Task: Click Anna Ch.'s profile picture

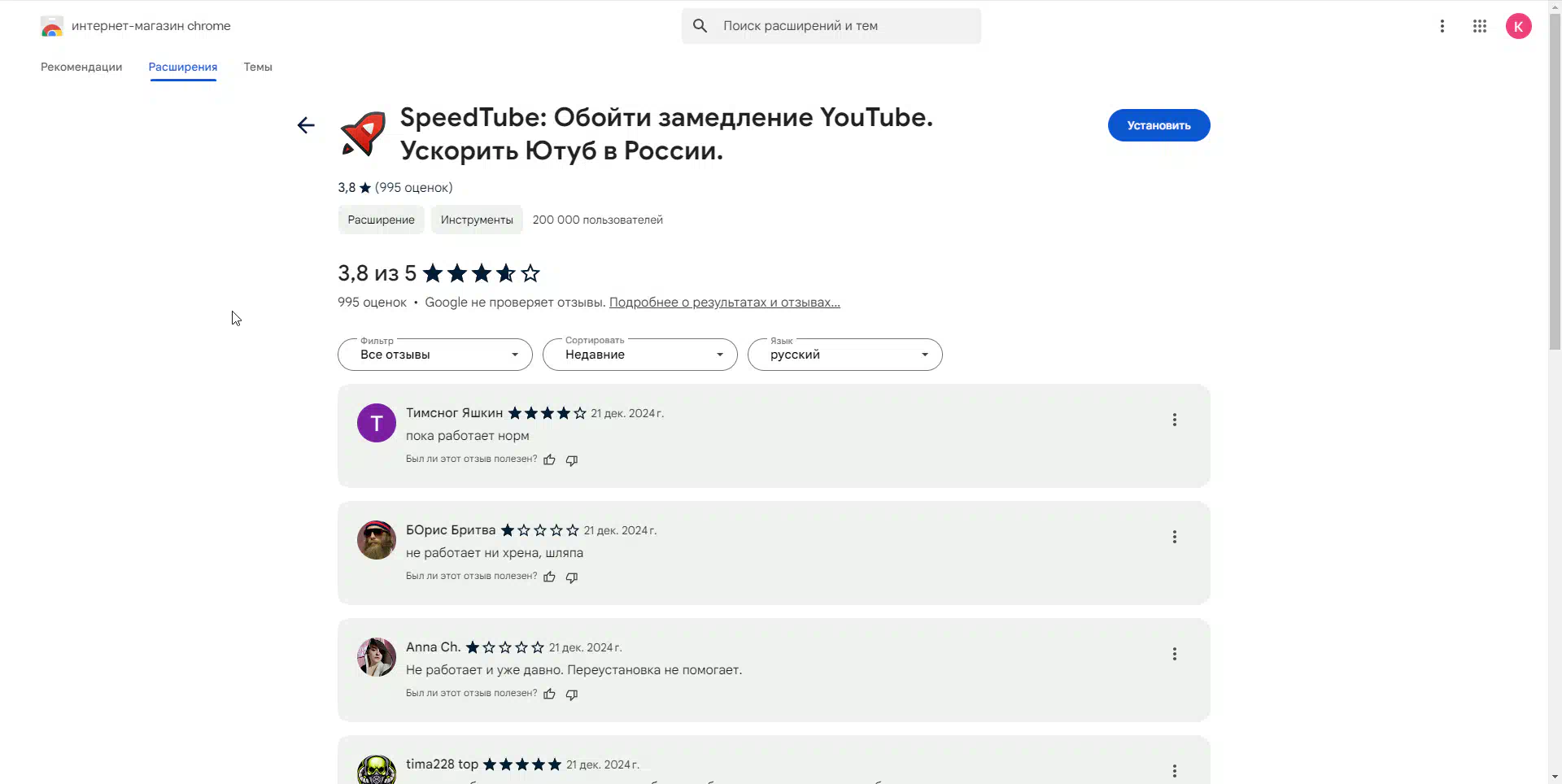Action: (377, 657)
